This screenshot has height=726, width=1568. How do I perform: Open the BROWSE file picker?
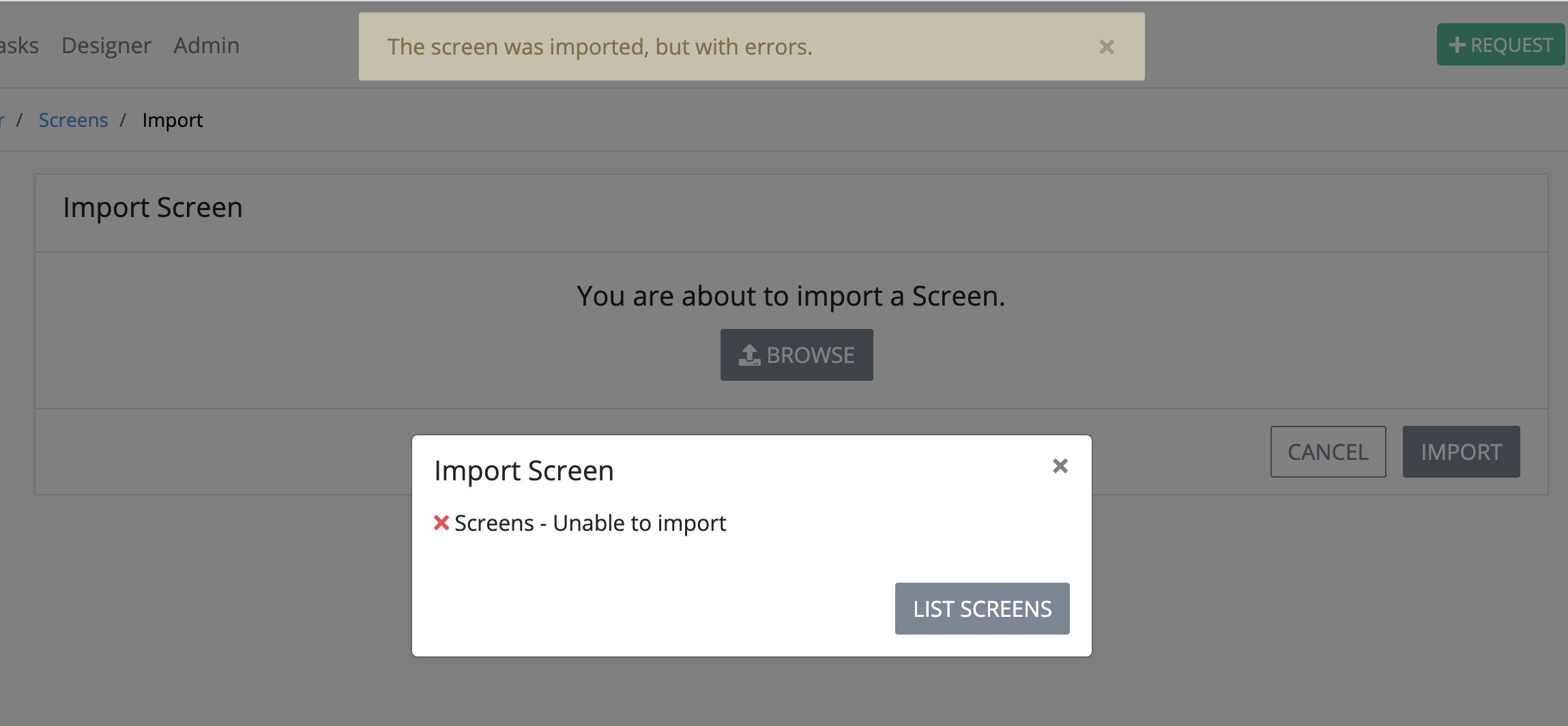click(796, 354)
